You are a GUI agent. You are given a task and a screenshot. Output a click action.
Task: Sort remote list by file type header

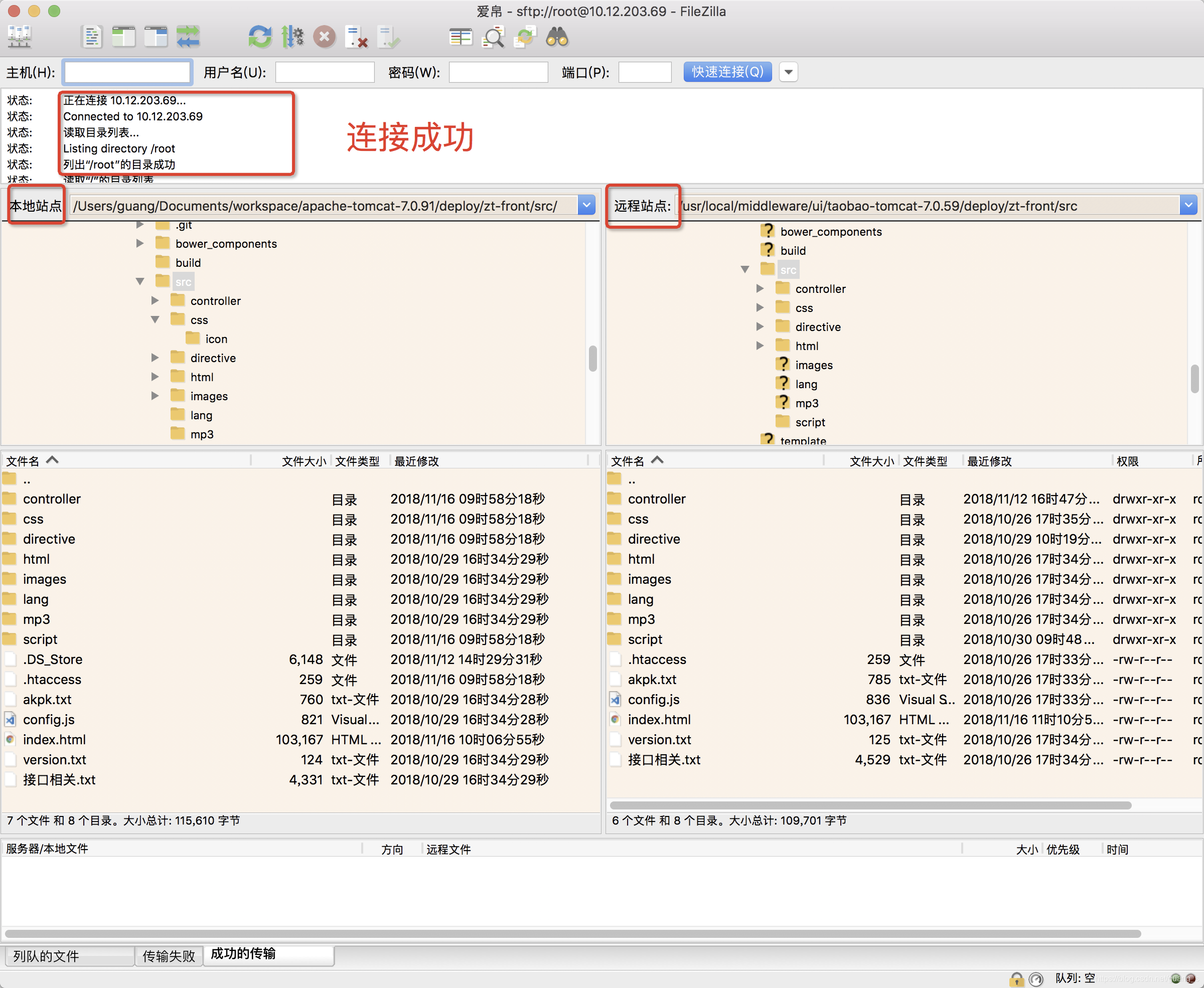pos(931,460)
